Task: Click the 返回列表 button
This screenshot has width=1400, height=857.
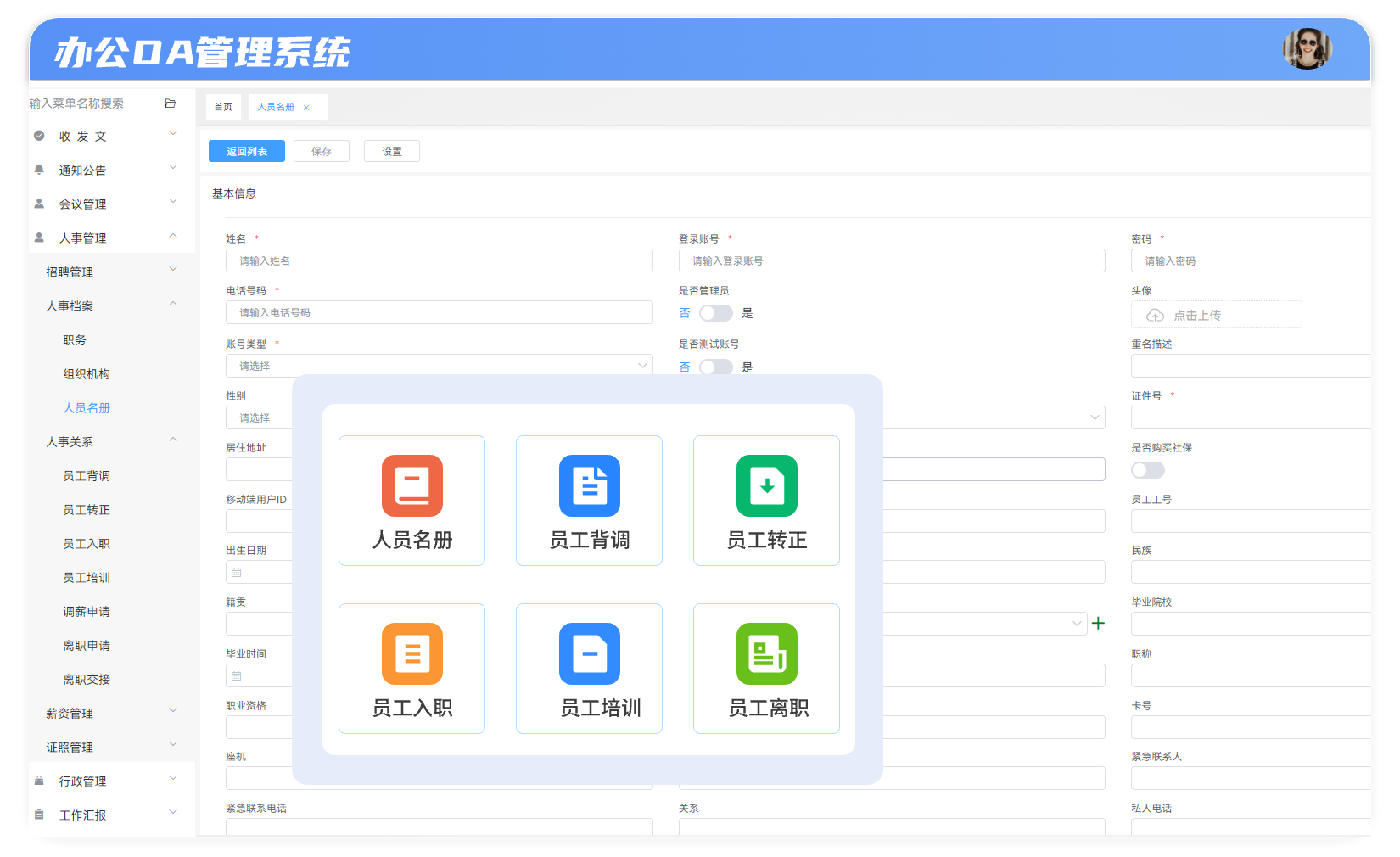Action: click(x=247, y=151)
